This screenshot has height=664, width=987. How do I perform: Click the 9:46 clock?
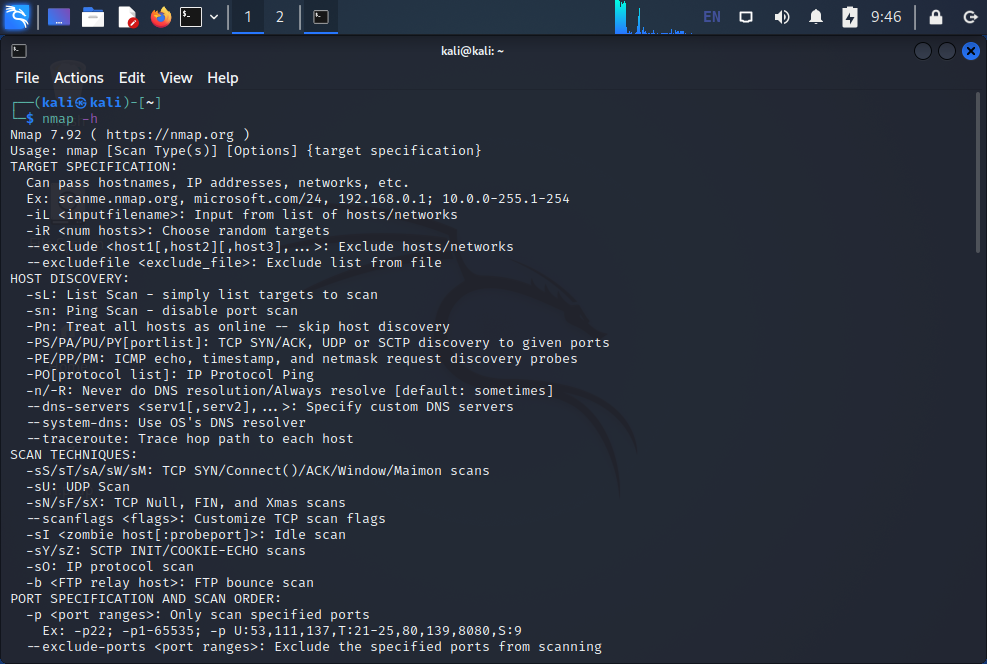886,17
